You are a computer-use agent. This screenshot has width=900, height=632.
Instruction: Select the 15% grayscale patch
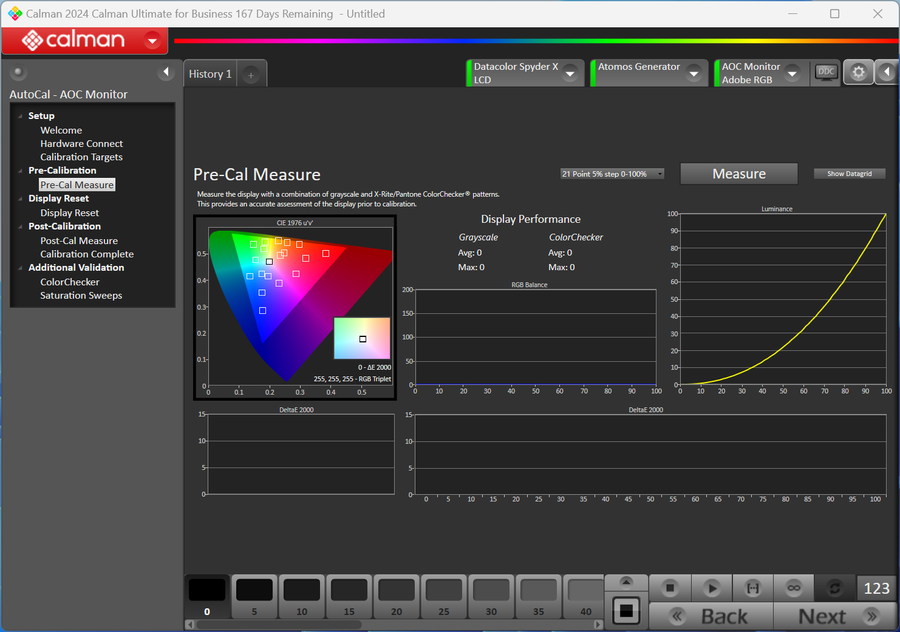tap(349, 596)
